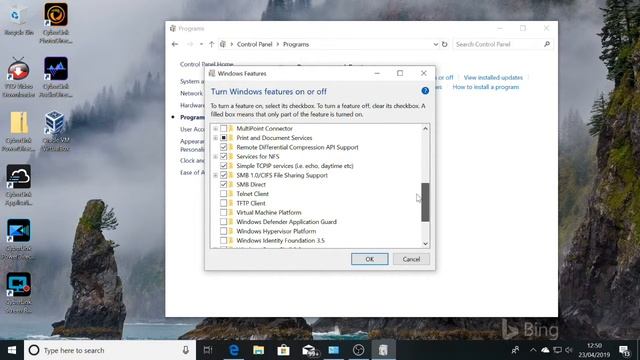Click the Type here to search box

(111, 350)
